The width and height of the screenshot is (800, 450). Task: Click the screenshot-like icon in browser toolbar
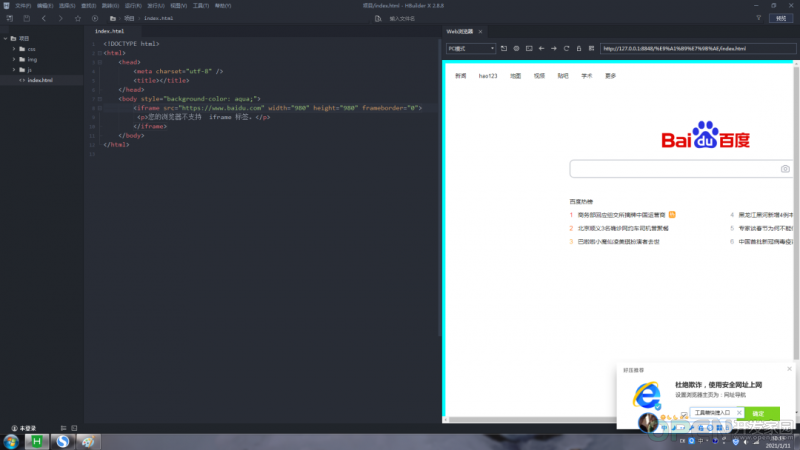tap(529, 48)
